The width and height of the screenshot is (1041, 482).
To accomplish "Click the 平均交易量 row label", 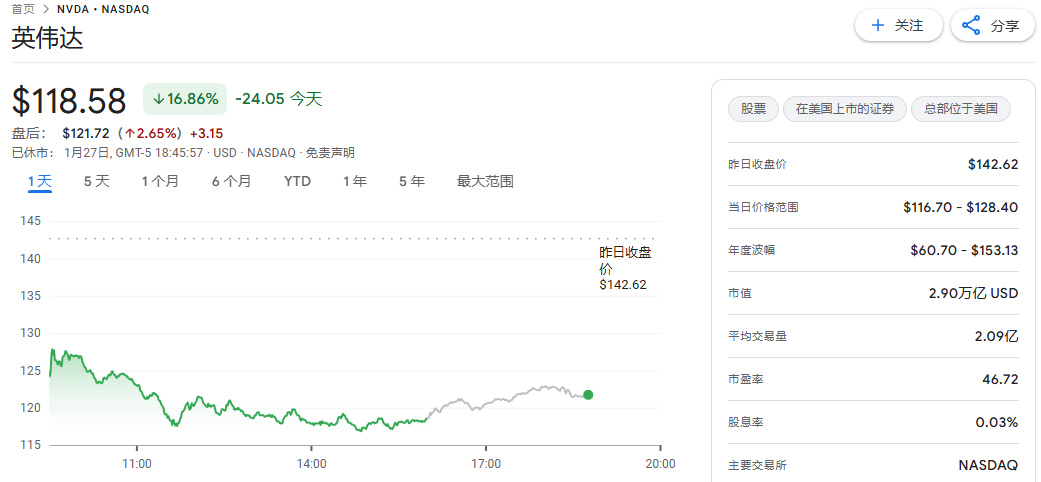I will click(758, 336).
